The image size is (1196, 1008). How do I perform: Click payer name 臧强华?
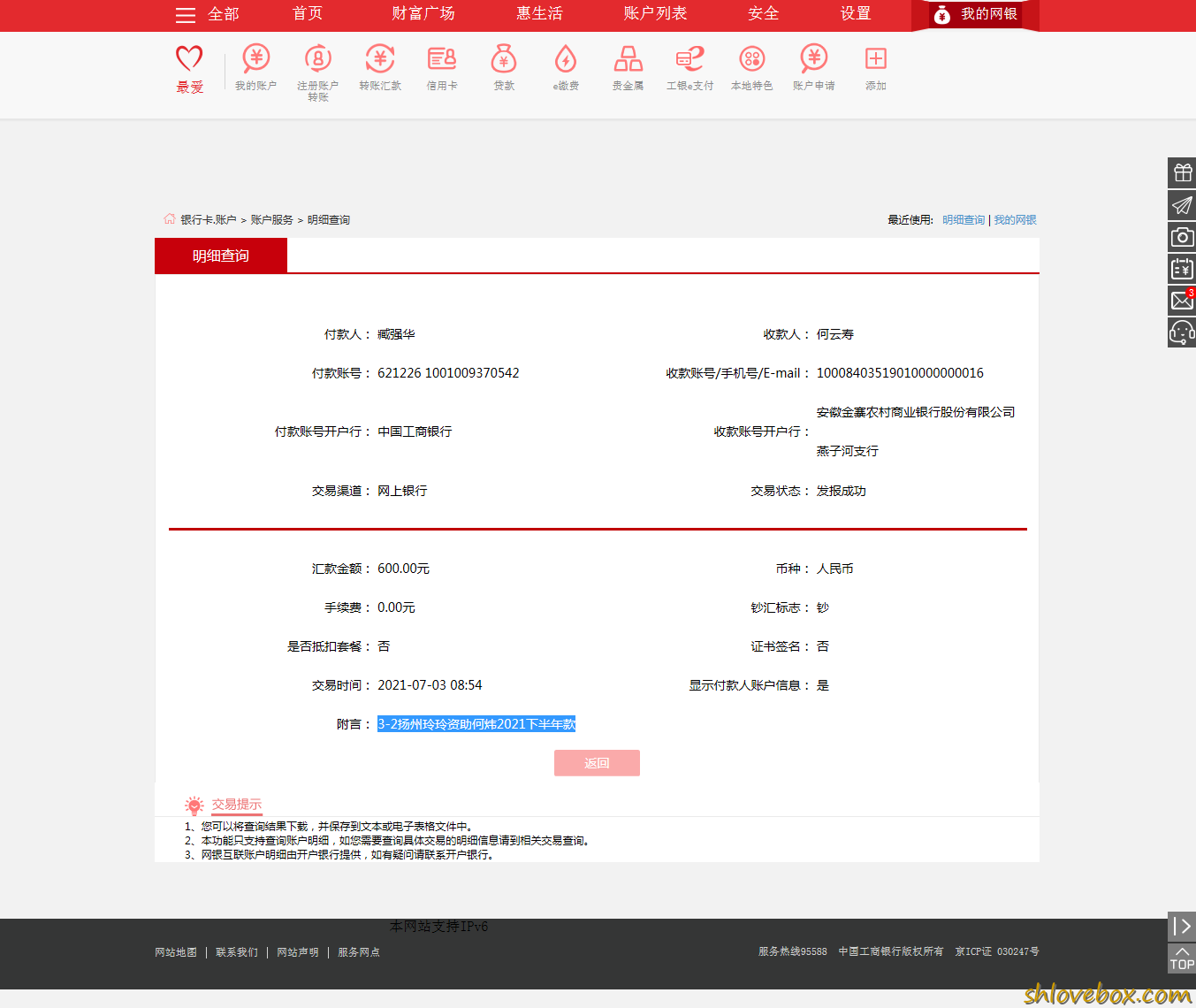coord(396,334)
